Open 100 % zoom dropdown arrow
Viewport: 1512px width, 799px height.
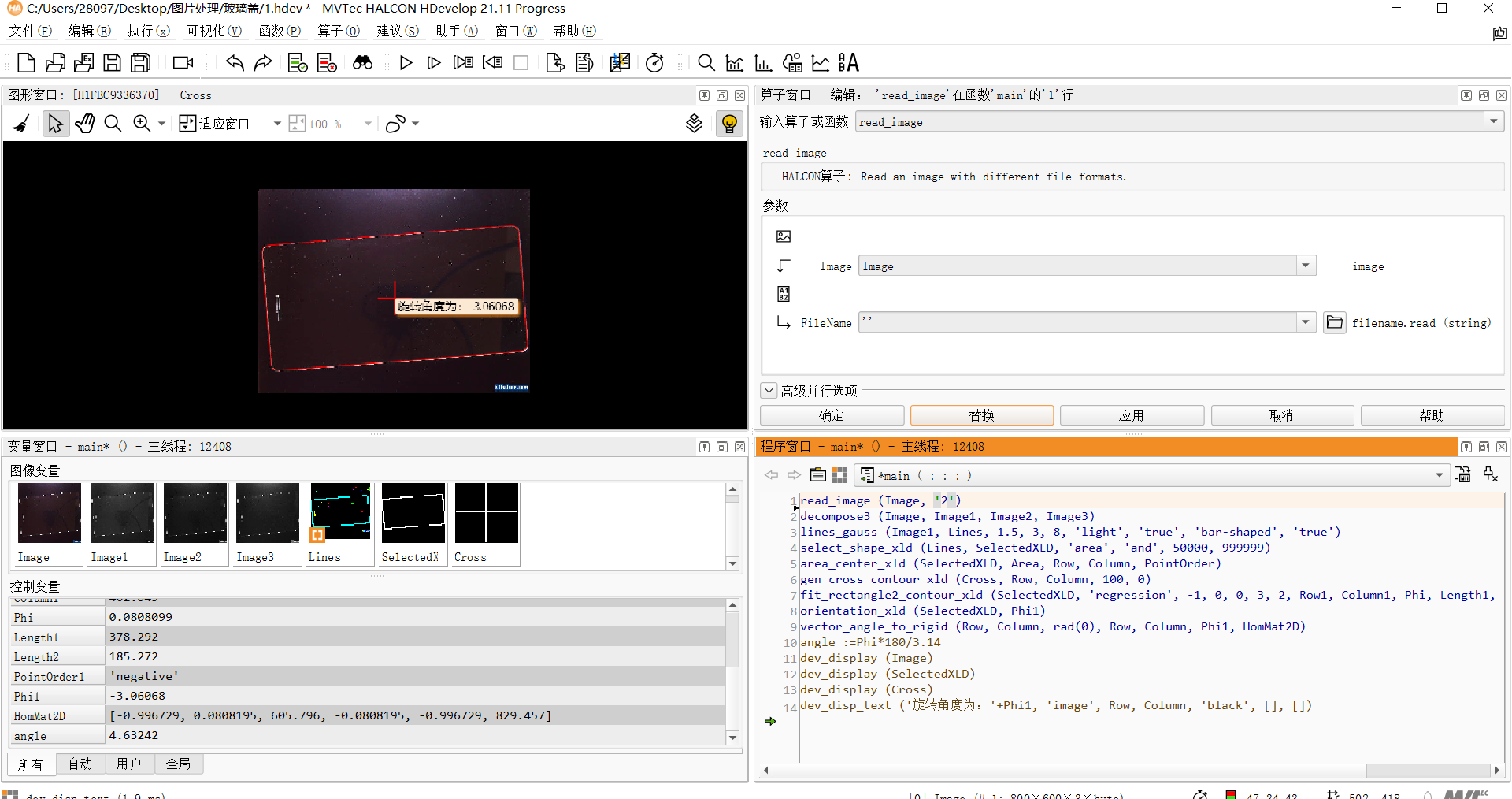(368, 124)
